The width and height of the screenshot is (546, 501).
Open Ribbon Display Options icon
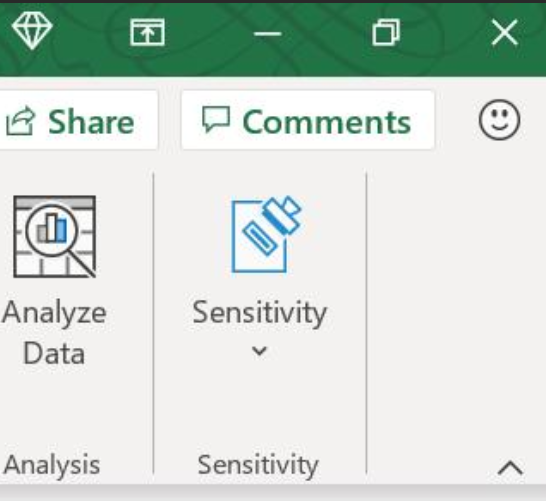147,32
